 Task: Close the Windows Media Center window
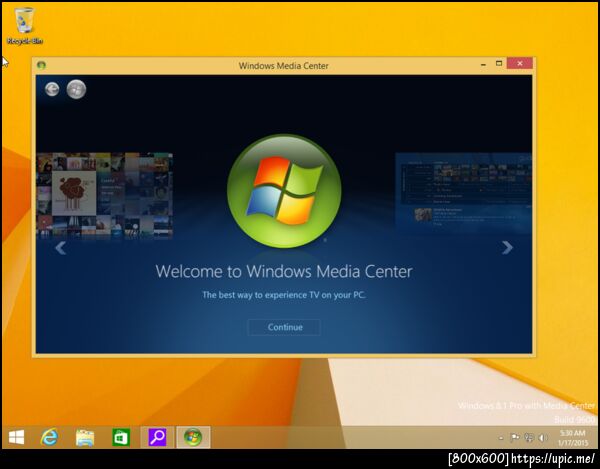click(x=519, y=64)
